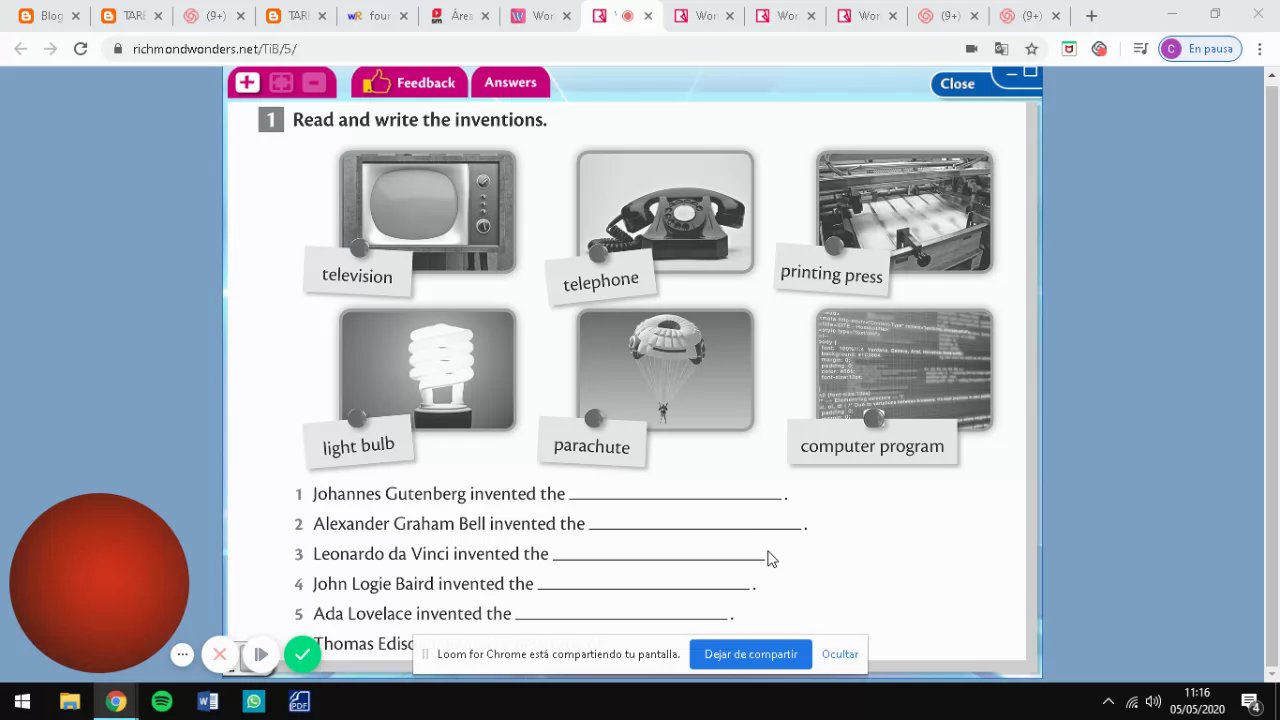The height and width of the screenshot is (720, 1280).
Task: Click the fit-to-screen zoom icon
Action: click(x=281, y=83)
